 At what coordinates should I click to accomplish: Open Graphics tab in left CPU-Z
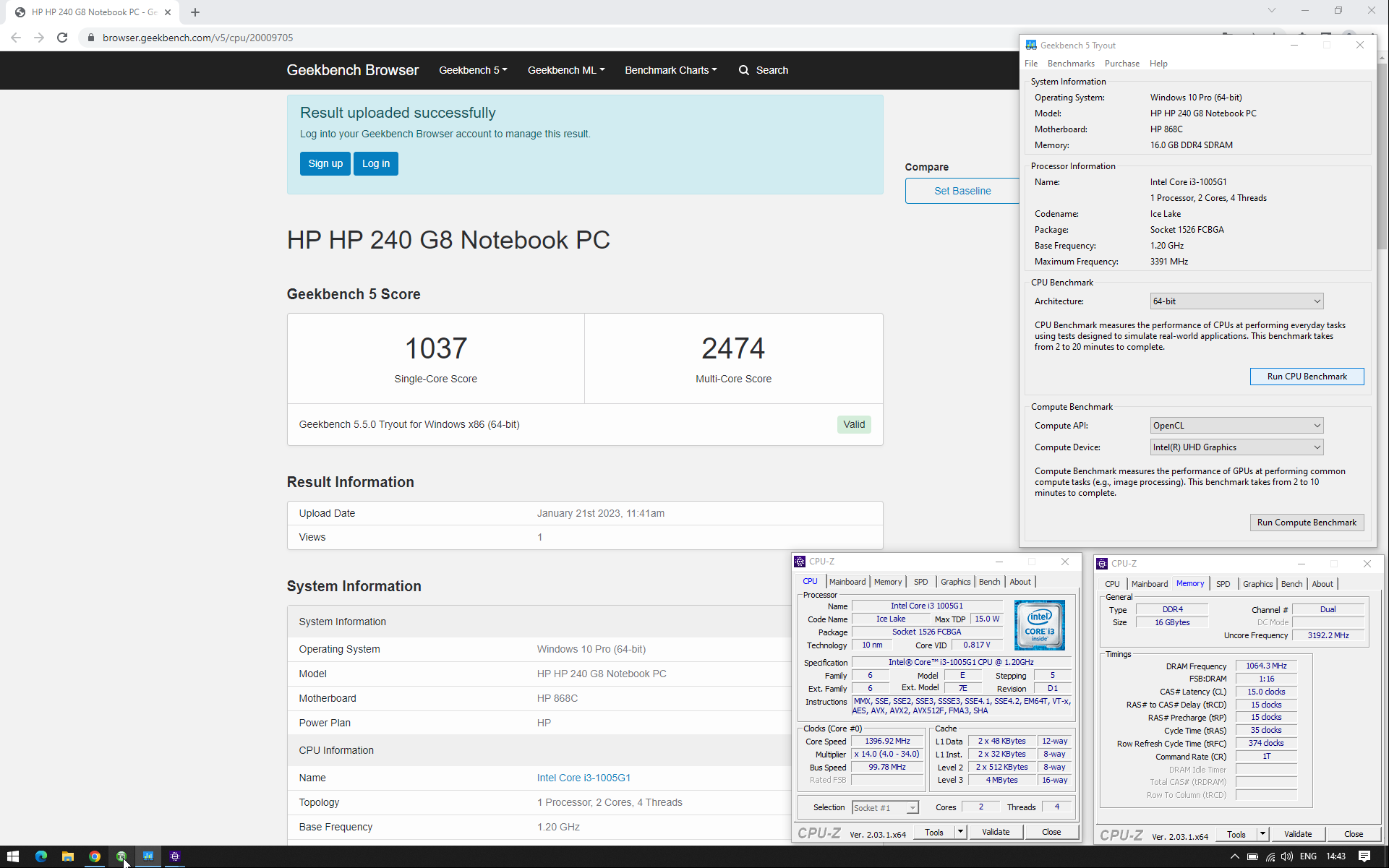coord(955,582)
